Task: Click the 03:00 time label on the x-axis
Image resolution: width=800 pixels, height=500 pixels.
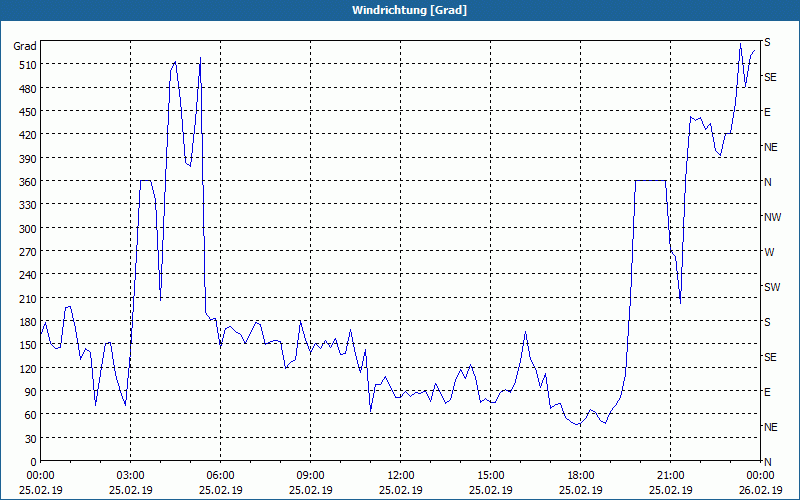Action: 131,476
